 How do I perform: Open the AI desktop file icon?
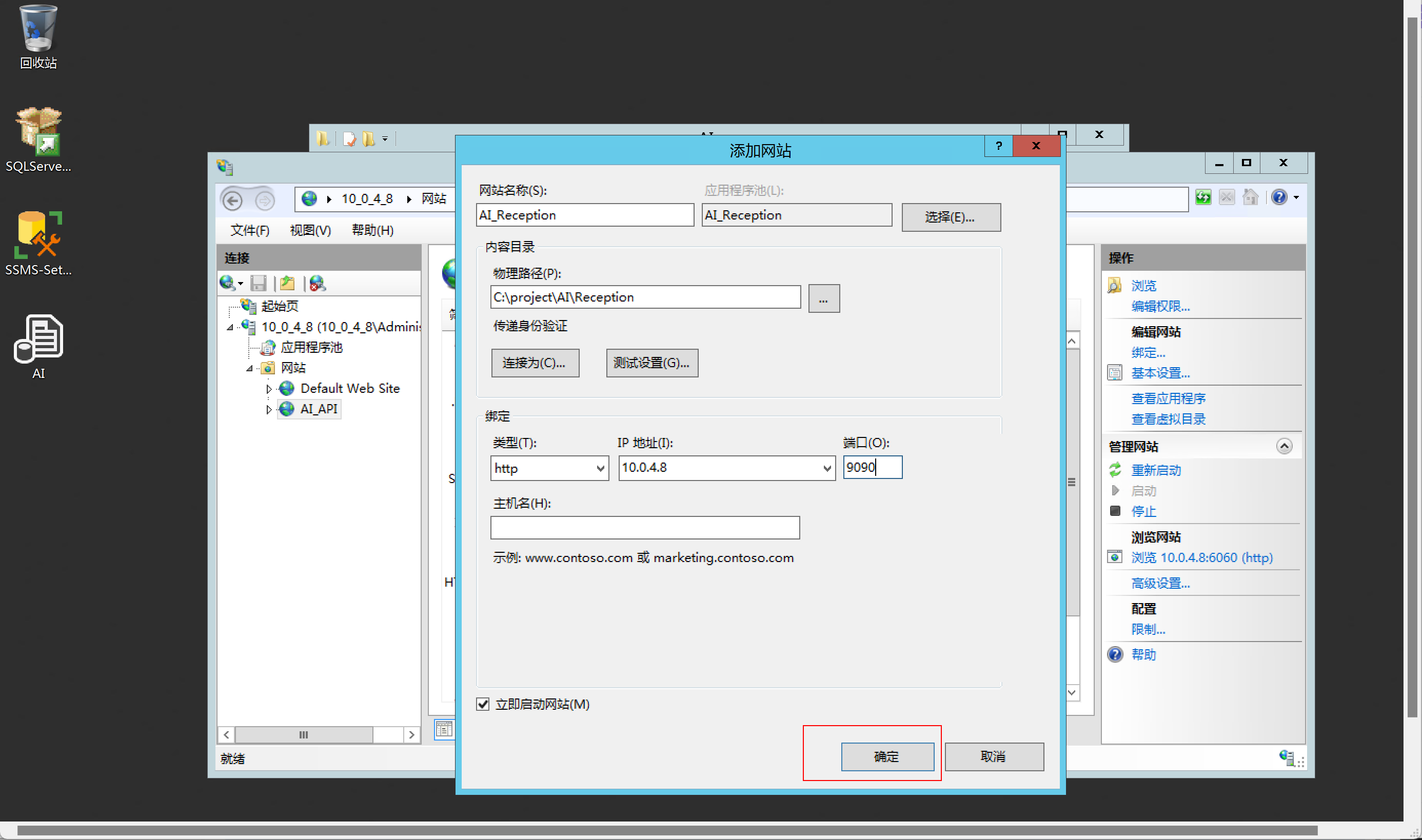point(38,347)
